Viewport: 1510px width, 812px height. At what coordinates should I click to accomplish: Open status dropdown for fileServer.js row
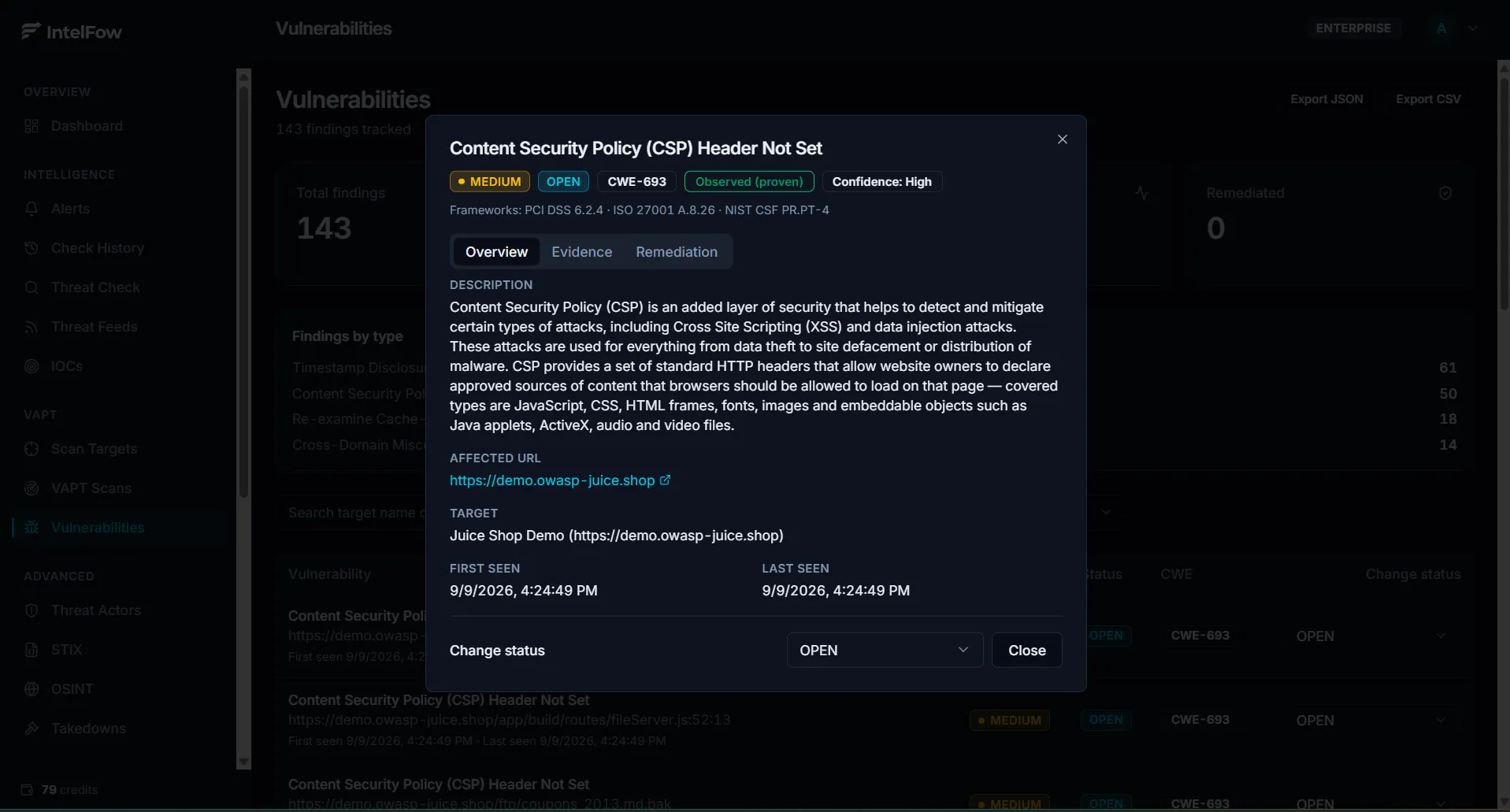1371,721
